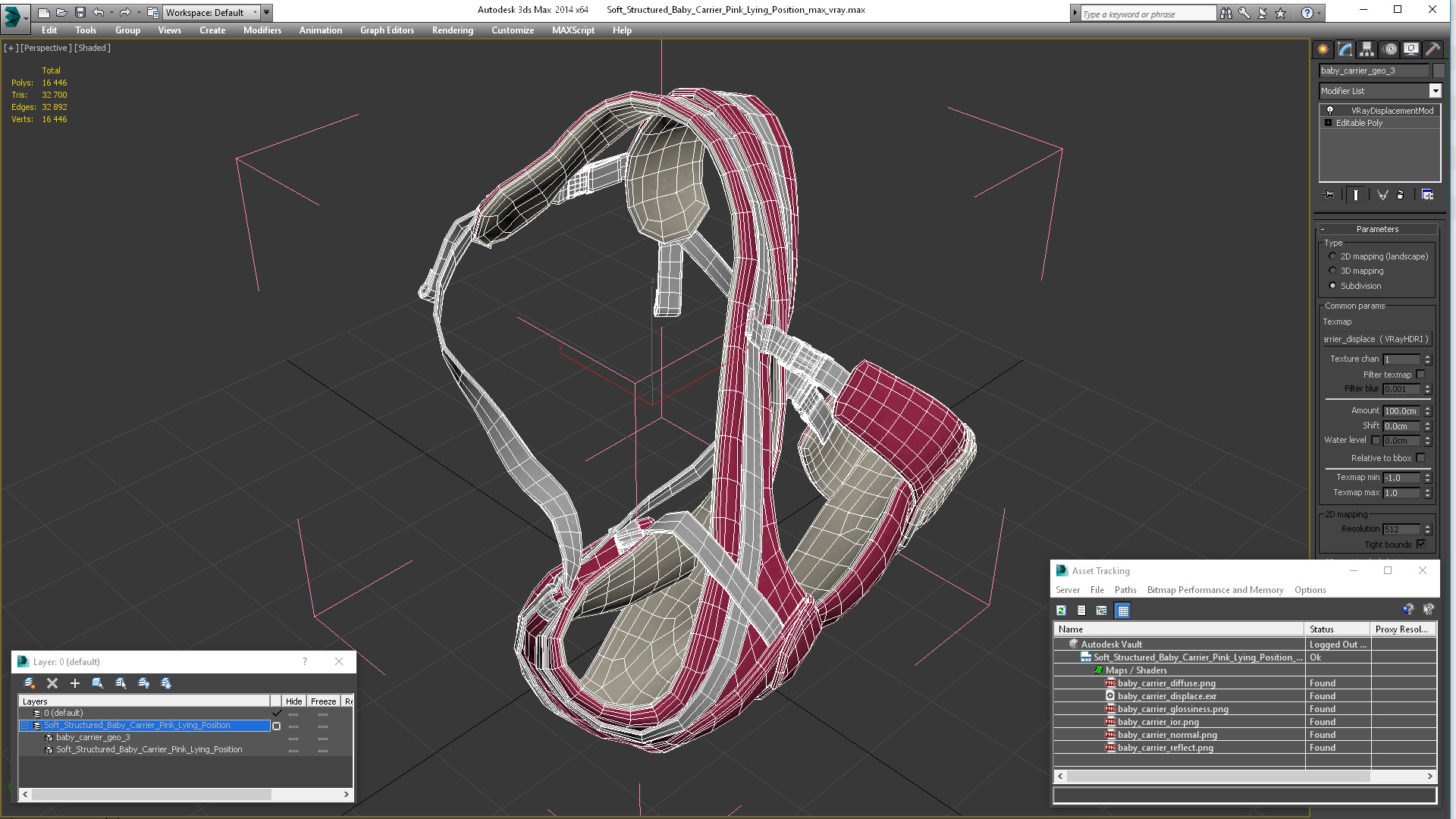This screenshot has width=1456, height=819.
Task: Select baby_carrier_normal.png in Asset Tracking
Action: coord(1166,735)
